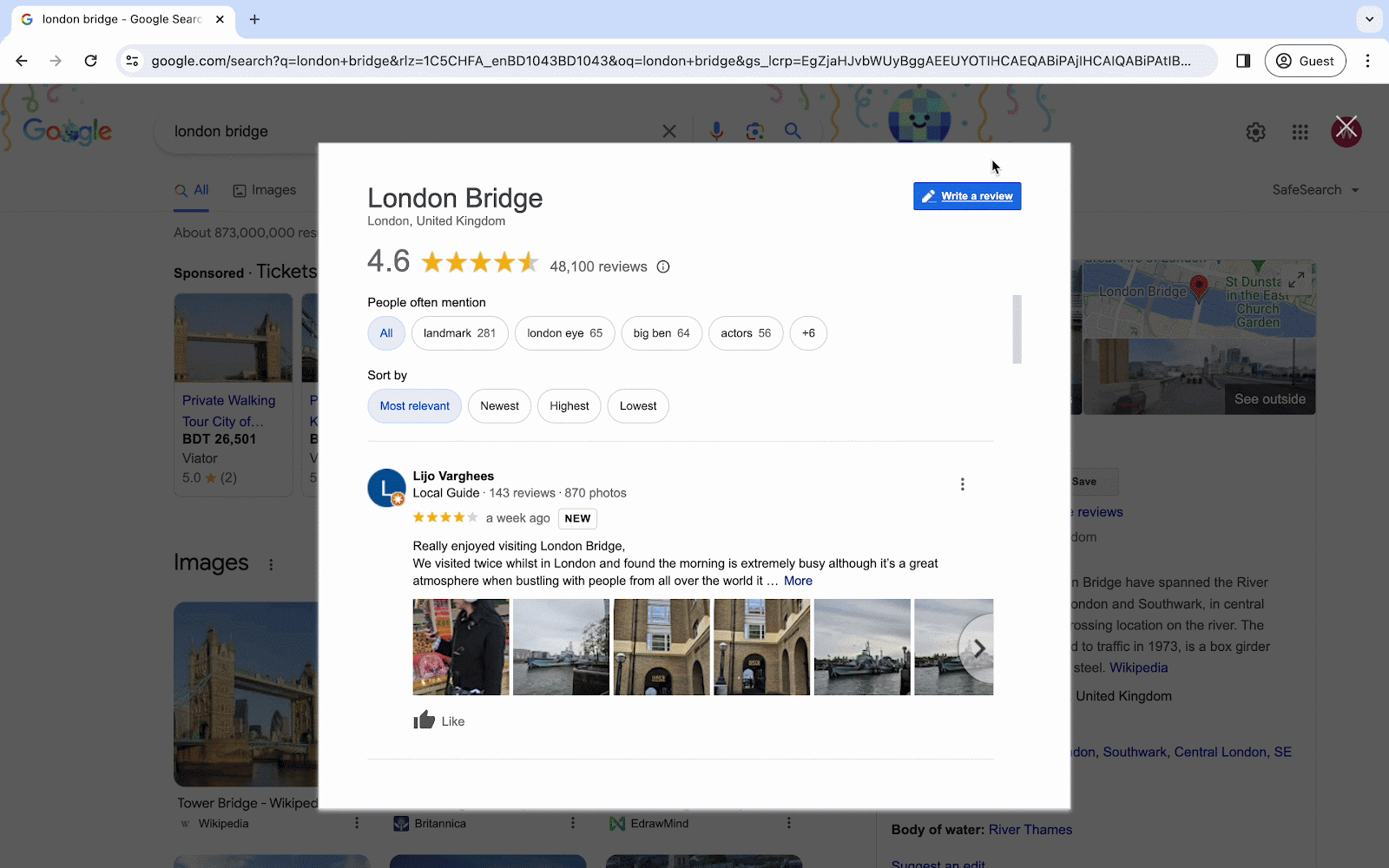Open the Google apps launcher grid
Viewport: 1389px width, 868px height.
point(1300,131)
